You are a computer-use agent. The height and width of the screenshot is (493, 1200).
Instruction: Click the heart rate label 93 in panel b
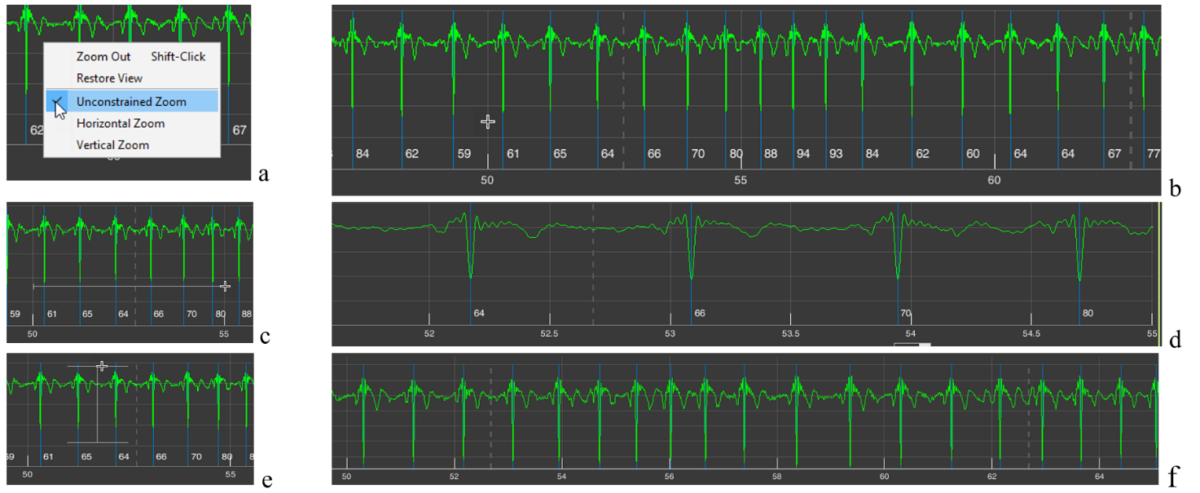tap(835, 154)
